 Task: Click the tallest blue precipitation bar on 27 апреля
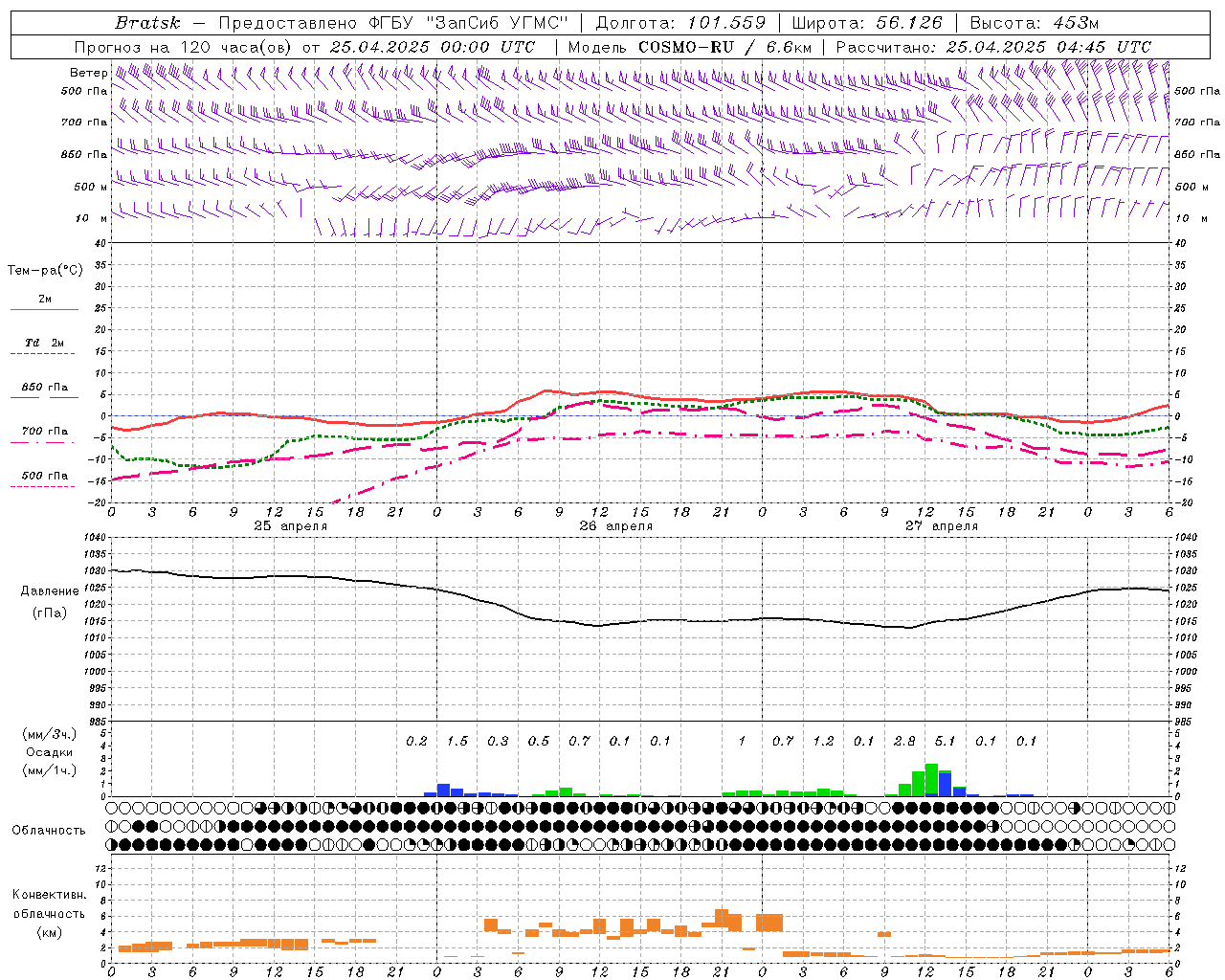pos(945,784)
